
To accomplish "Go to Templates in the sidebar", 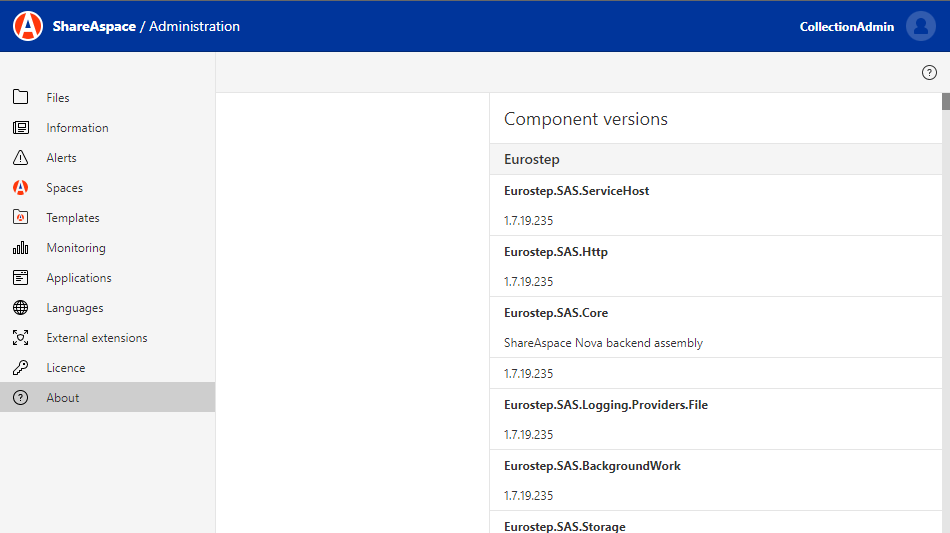I will 73,218.
